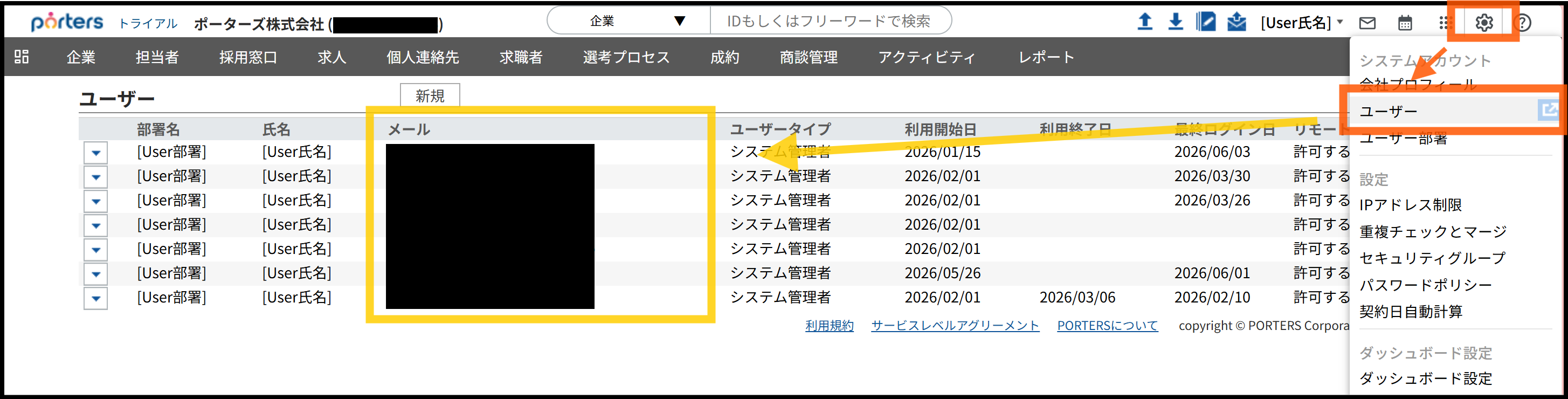
Task: Open row menu arrow for 2026/05/26 user
Action: (x=95, y=274)
